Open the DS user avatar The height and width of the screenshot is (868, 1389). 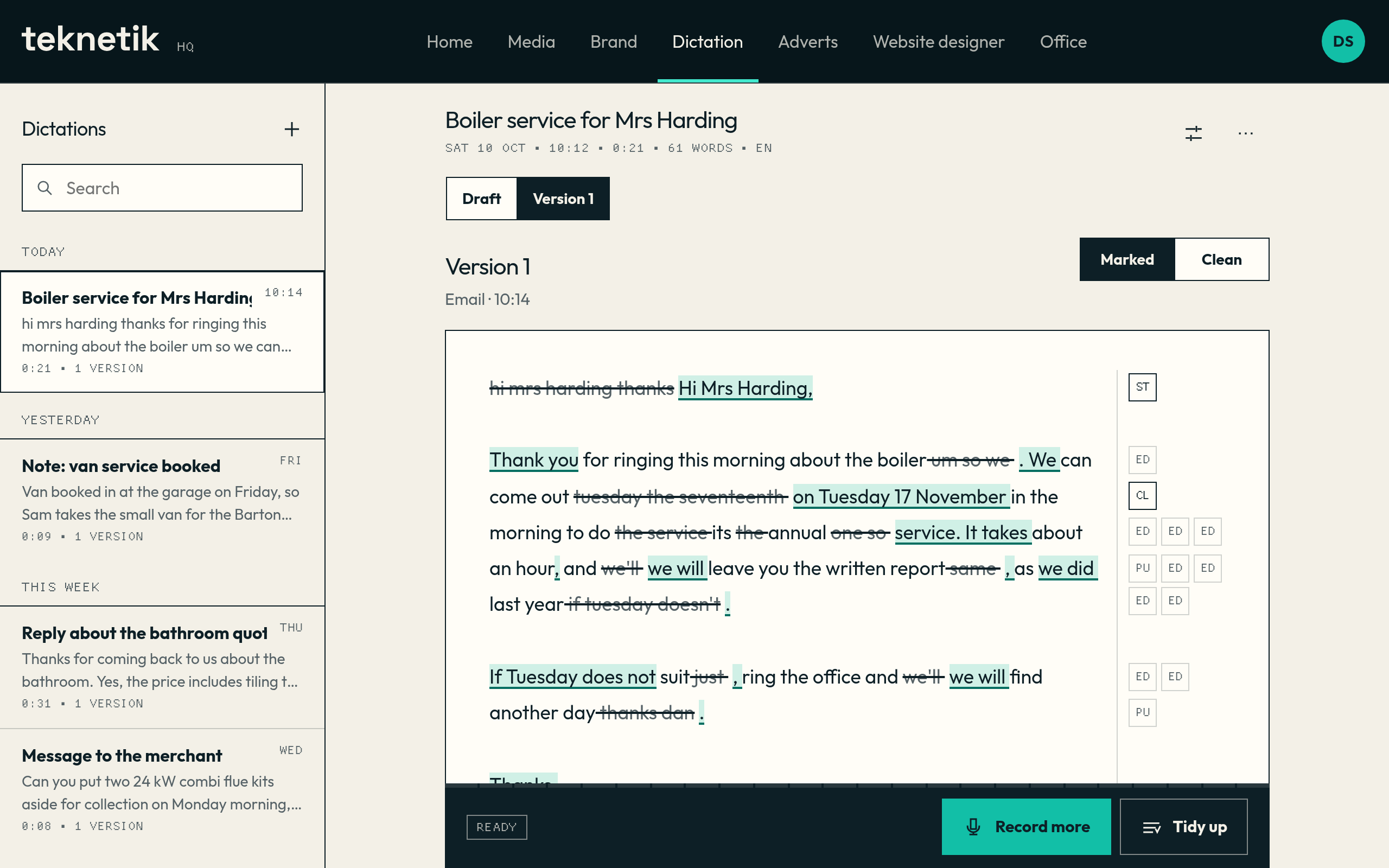(1342, 41)
